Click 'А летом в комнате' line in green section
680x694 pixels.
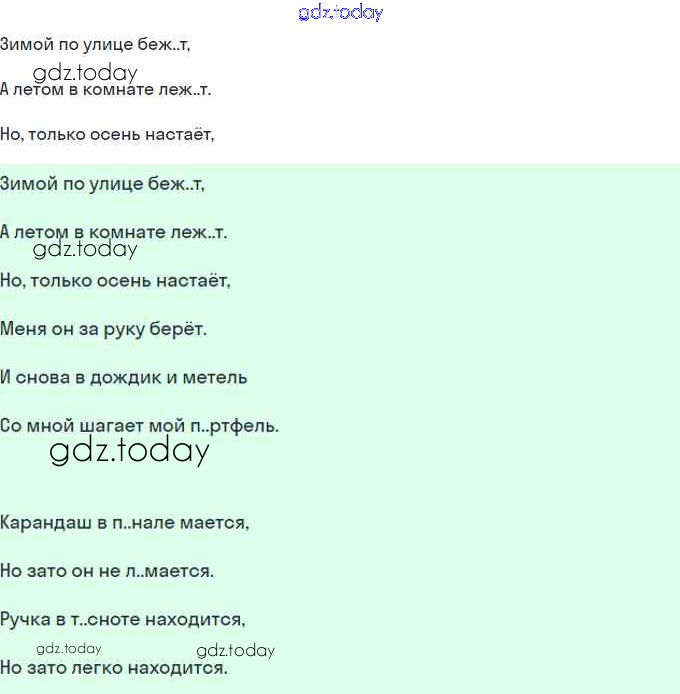click(113, 232)
